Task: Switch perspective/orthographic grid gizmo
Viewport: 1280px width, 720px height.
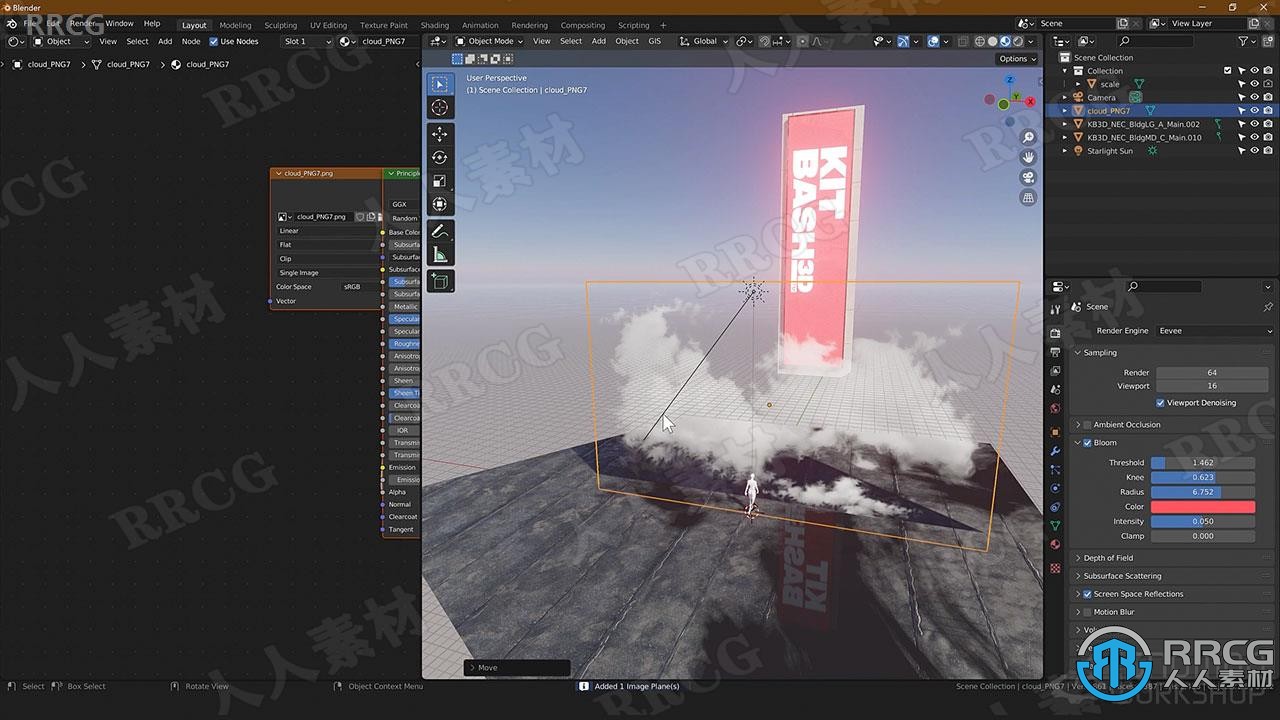Action: [x=1027, y=198]
